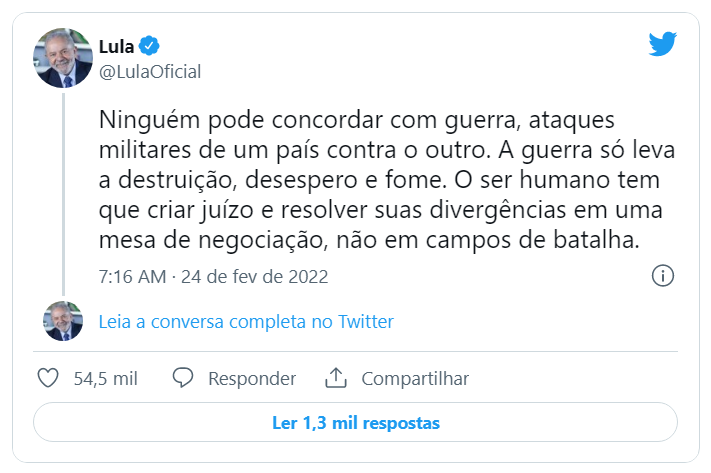Click the horizontal divider above the like count
This screenshot has width=711, height=473.
[x=356, y=351]
